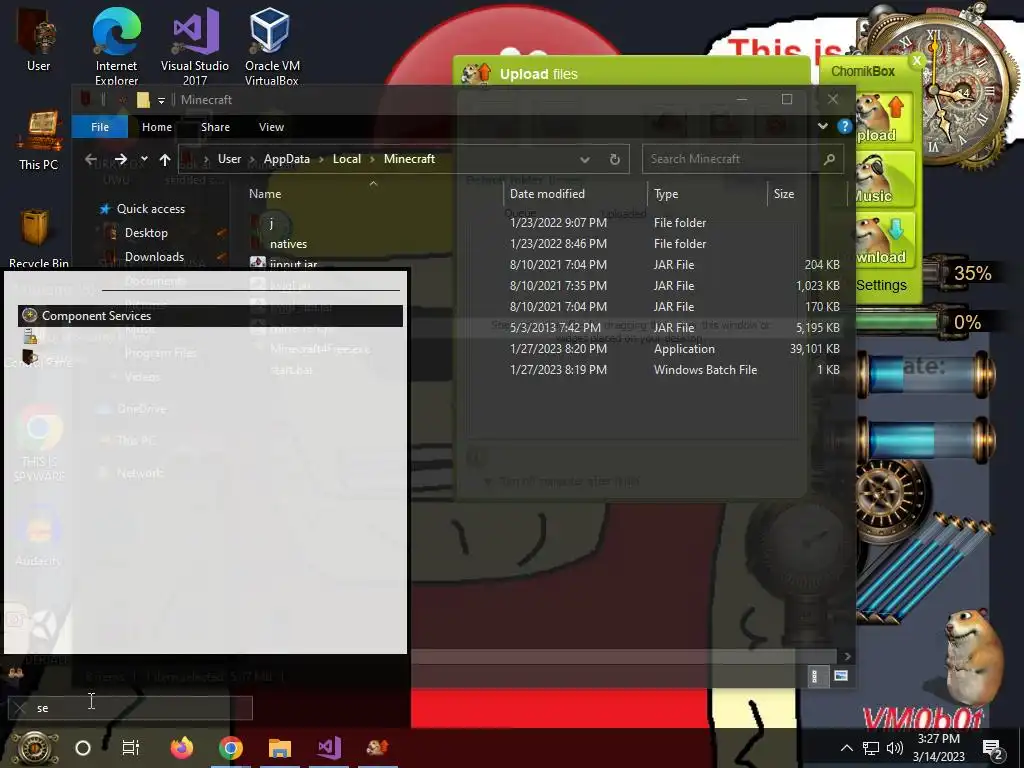Show hidden system tray icons
The width and height of the screenshot is (1024, 768).
click(846, 748)
